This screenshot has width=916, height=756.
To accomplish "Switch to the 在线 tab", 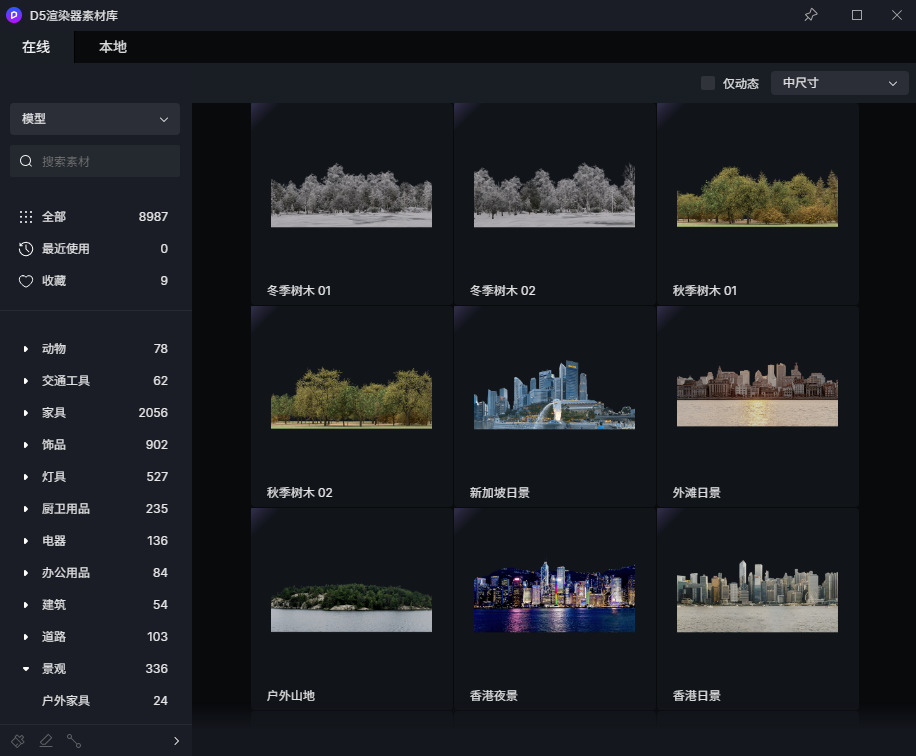I will (36, 47).
